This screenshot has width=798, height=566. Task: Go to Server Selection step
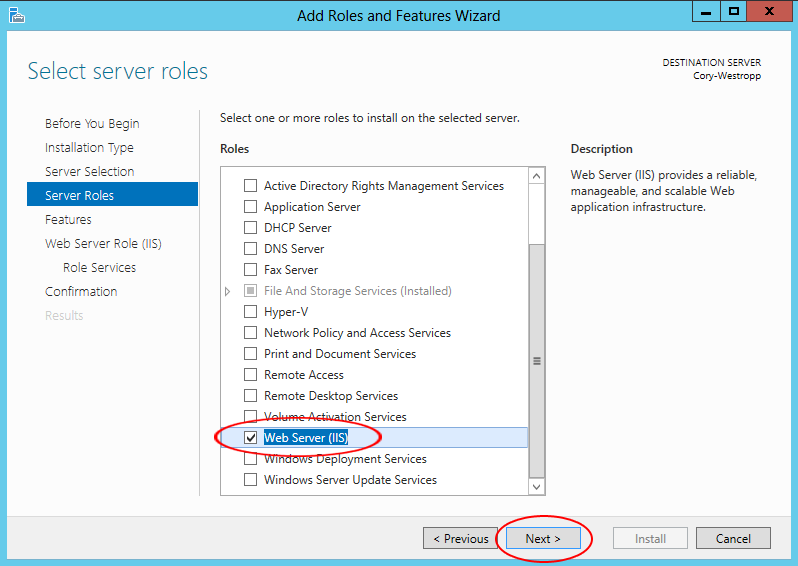90,172
